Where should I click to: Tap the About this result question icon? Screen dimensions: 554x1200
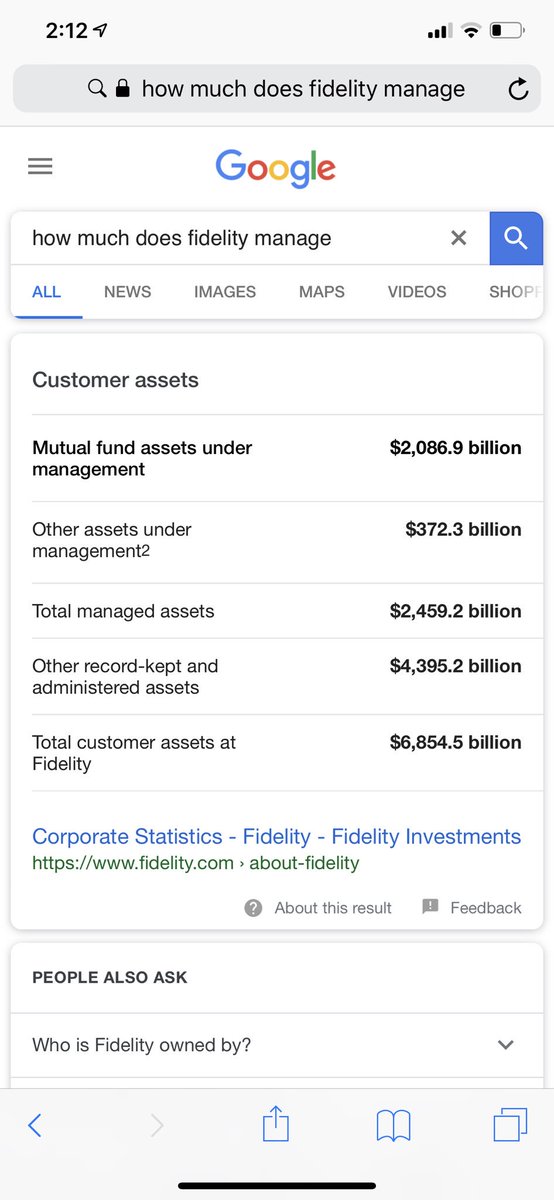pyautogui.click(x=254, y=908)
